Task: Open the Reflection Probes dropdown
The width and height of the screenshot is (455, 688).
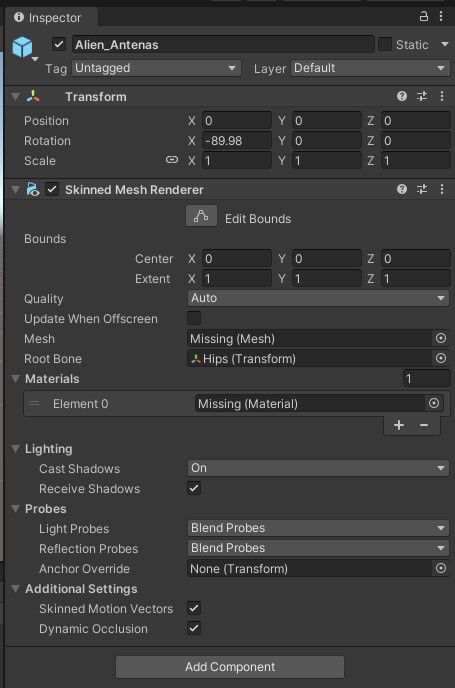Action: coord(318,548)
